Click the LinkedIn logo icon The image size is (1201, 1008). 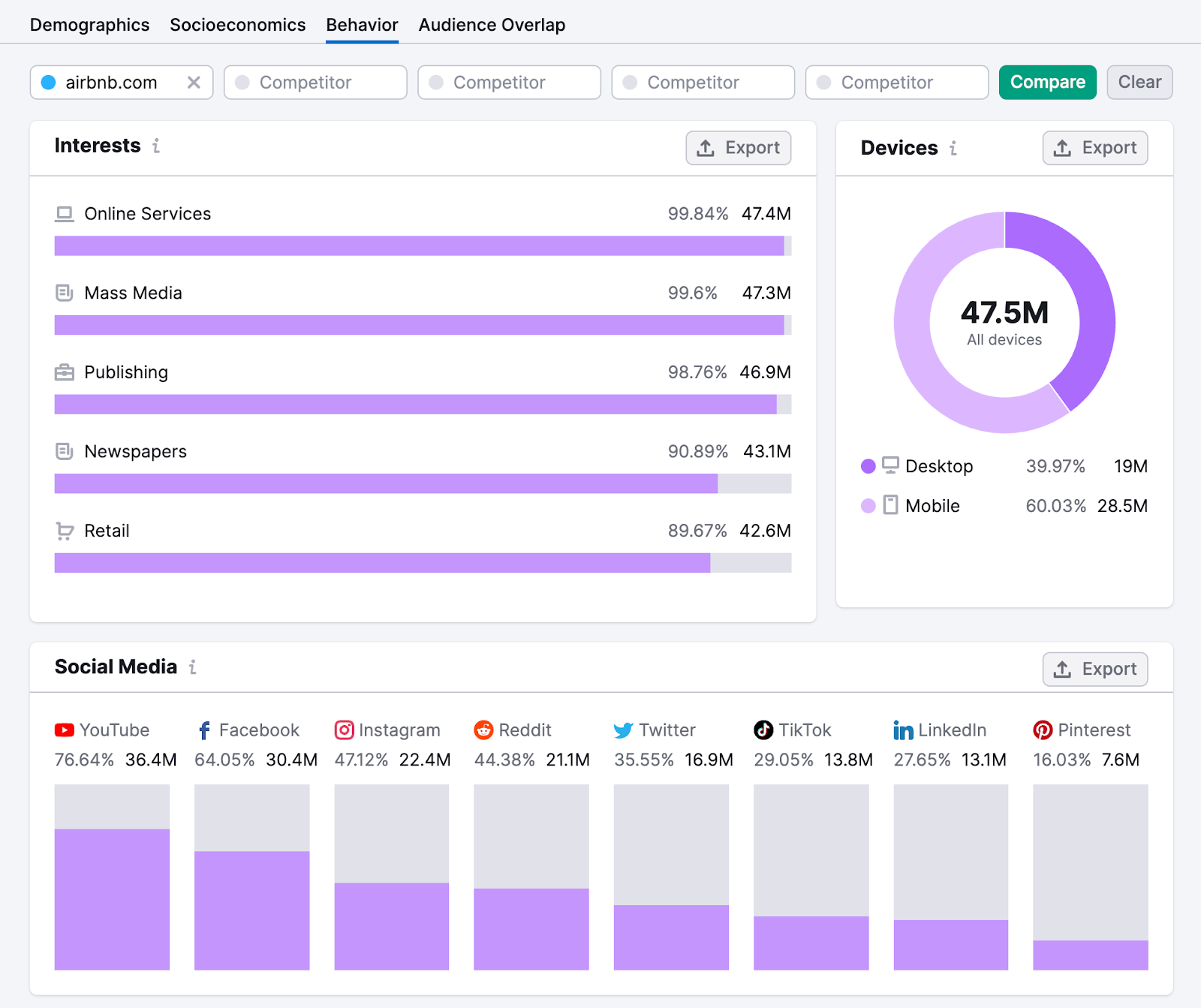(x=903, y=730)
